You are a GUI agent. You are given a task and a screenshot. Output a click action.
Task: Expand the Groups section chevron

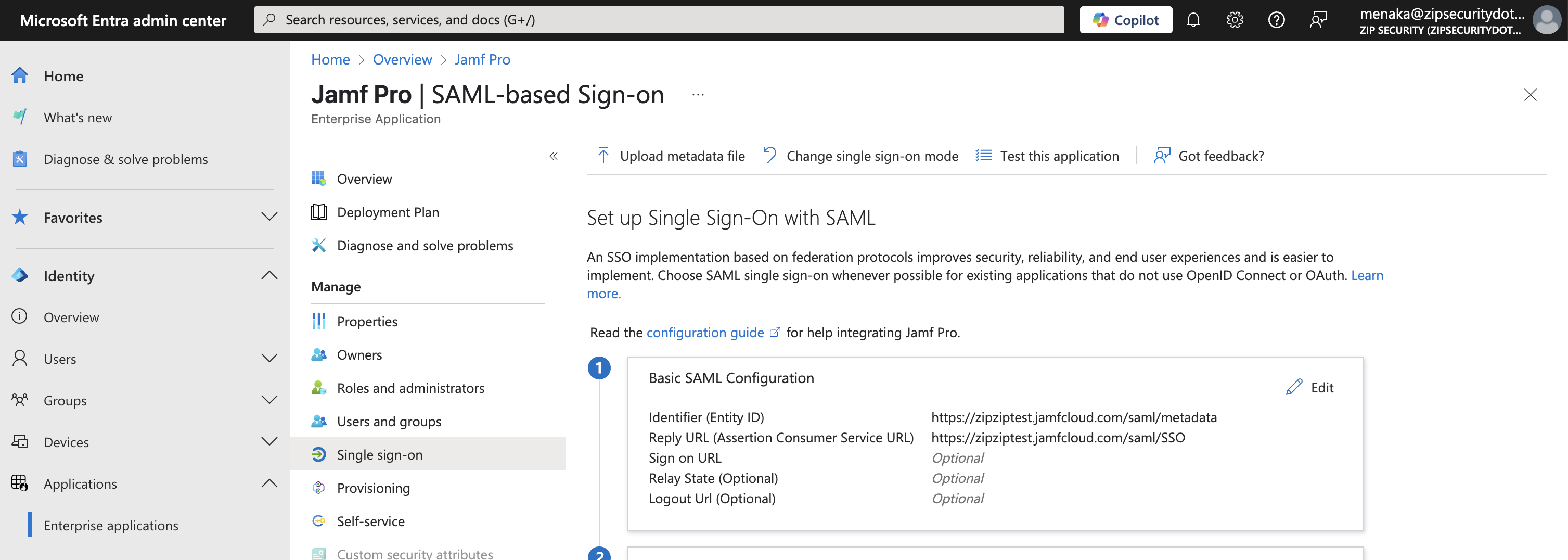coord(269,400)
